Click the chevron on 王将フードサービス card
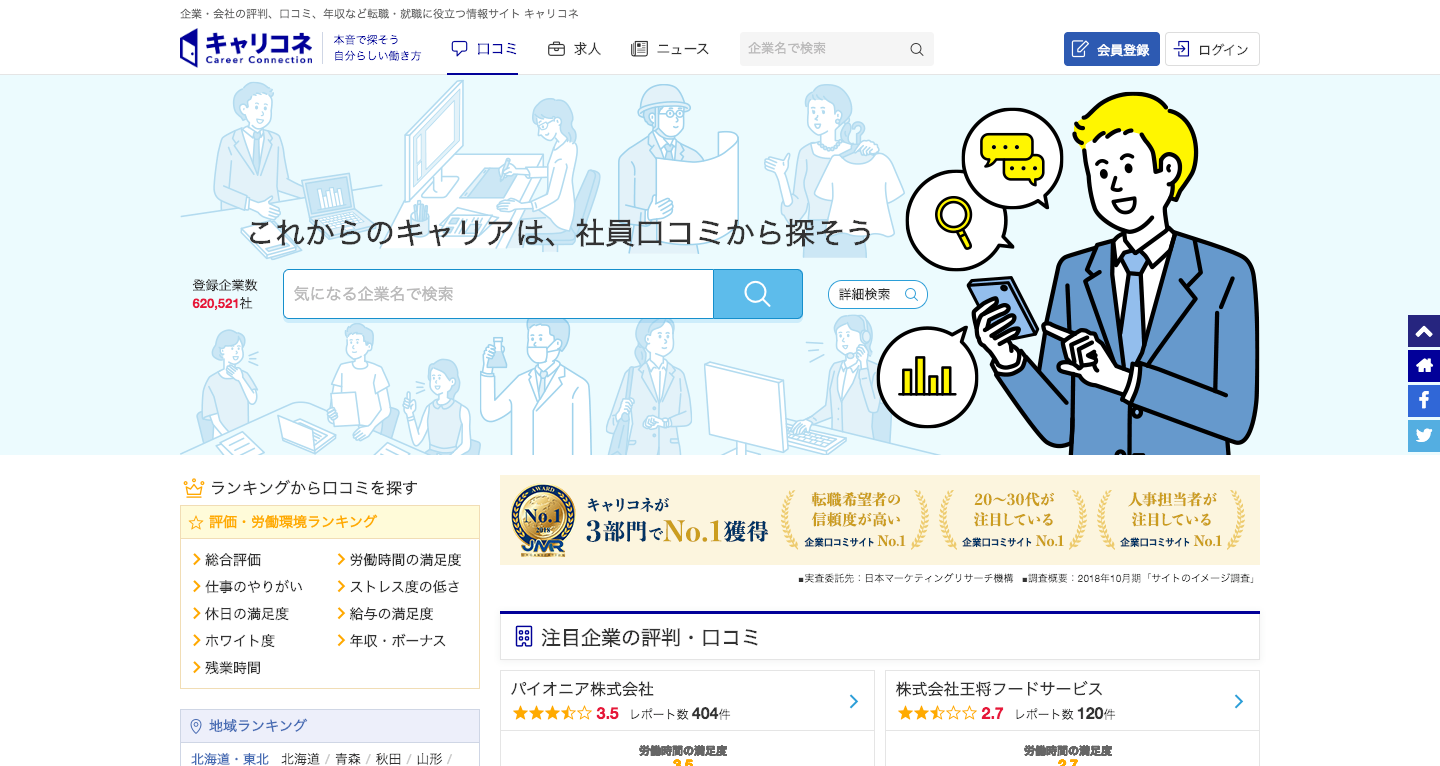This screenshot has height=766, width=1440. 1239,701
